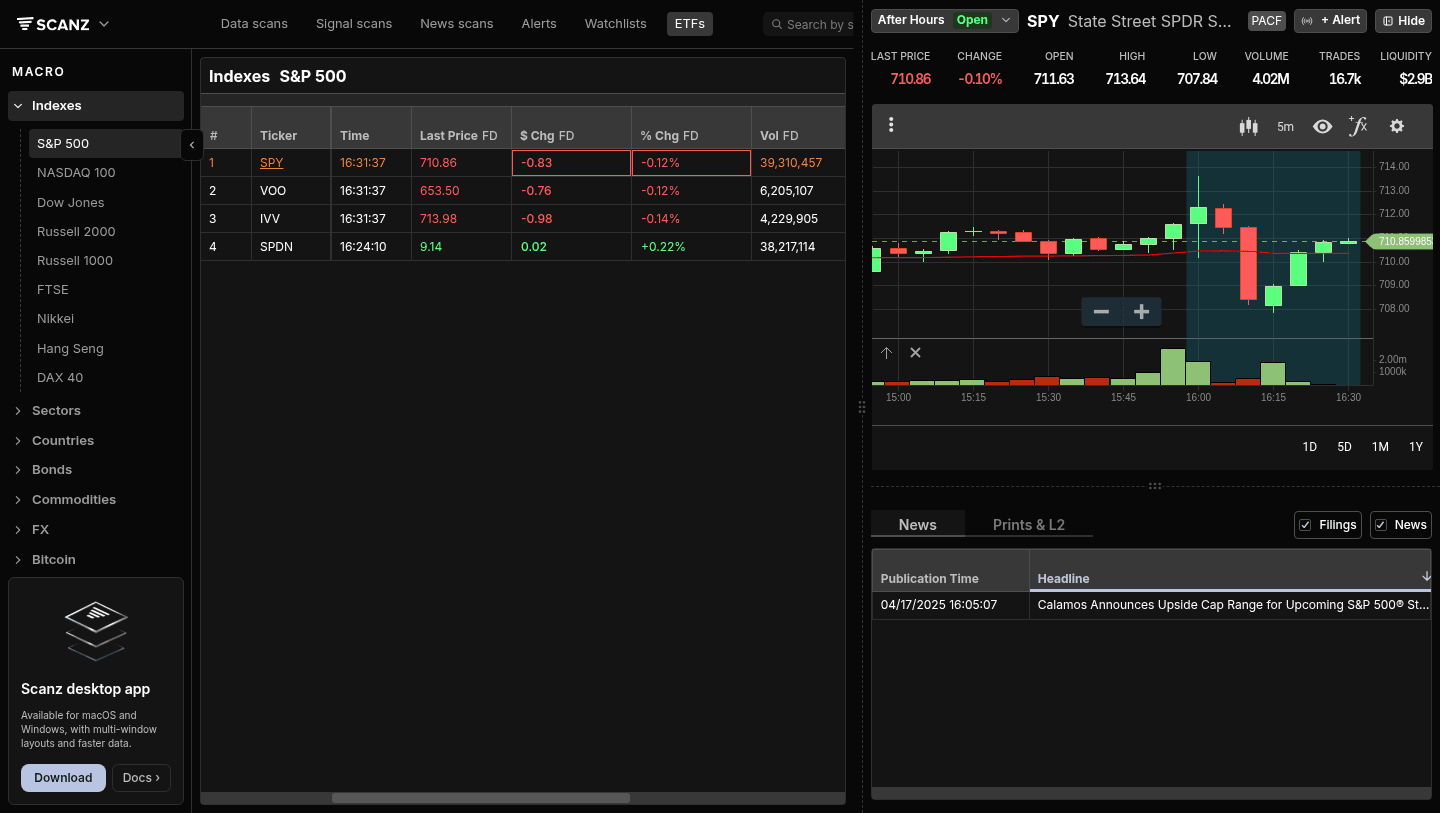
Task: Open indicators fx function icon
Action: pos(1357,126)
